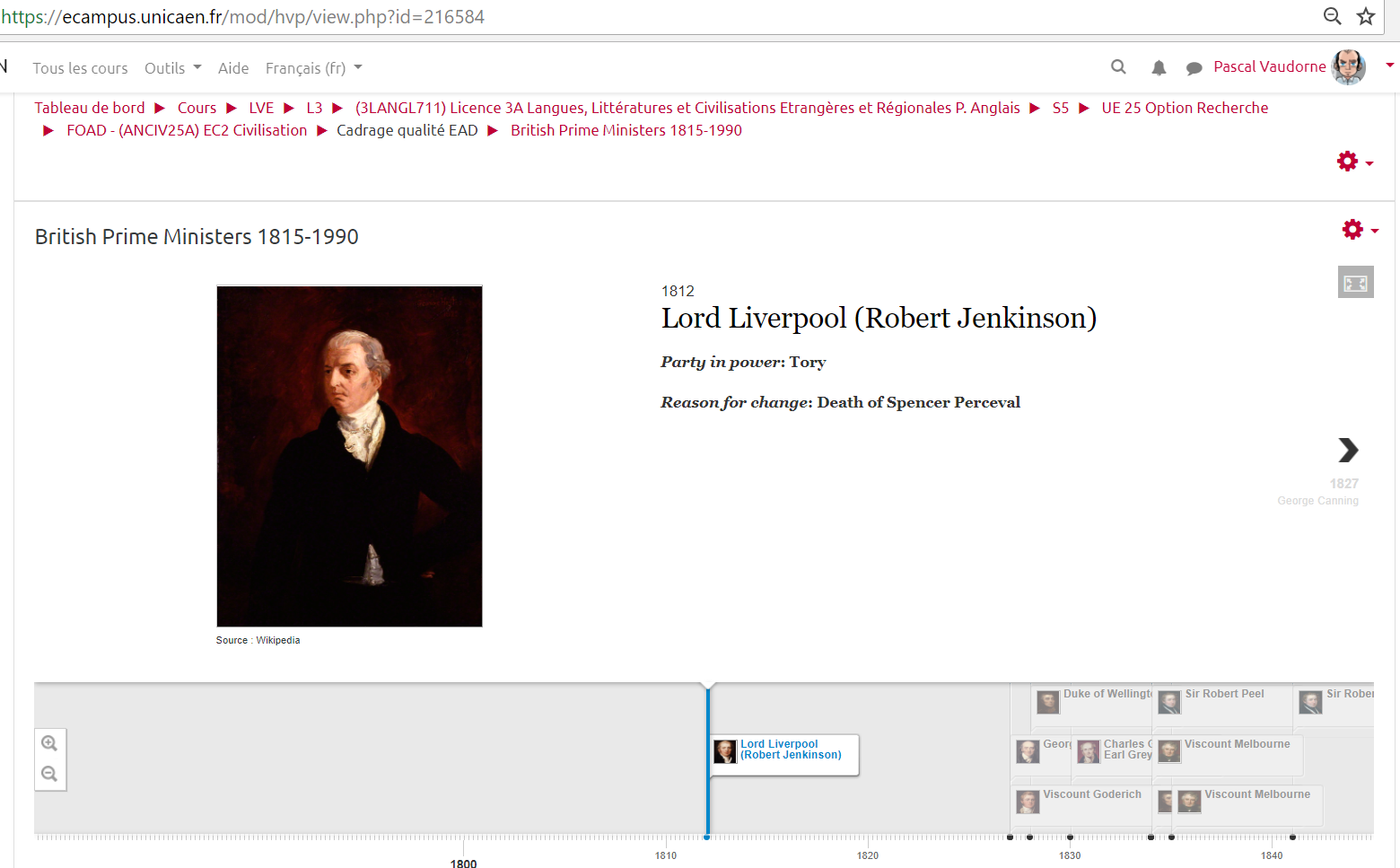The height and width of the screenshot is (868, 1400).
Task: Click the timeline zoom in icon
Action: [x=49, y=743]
